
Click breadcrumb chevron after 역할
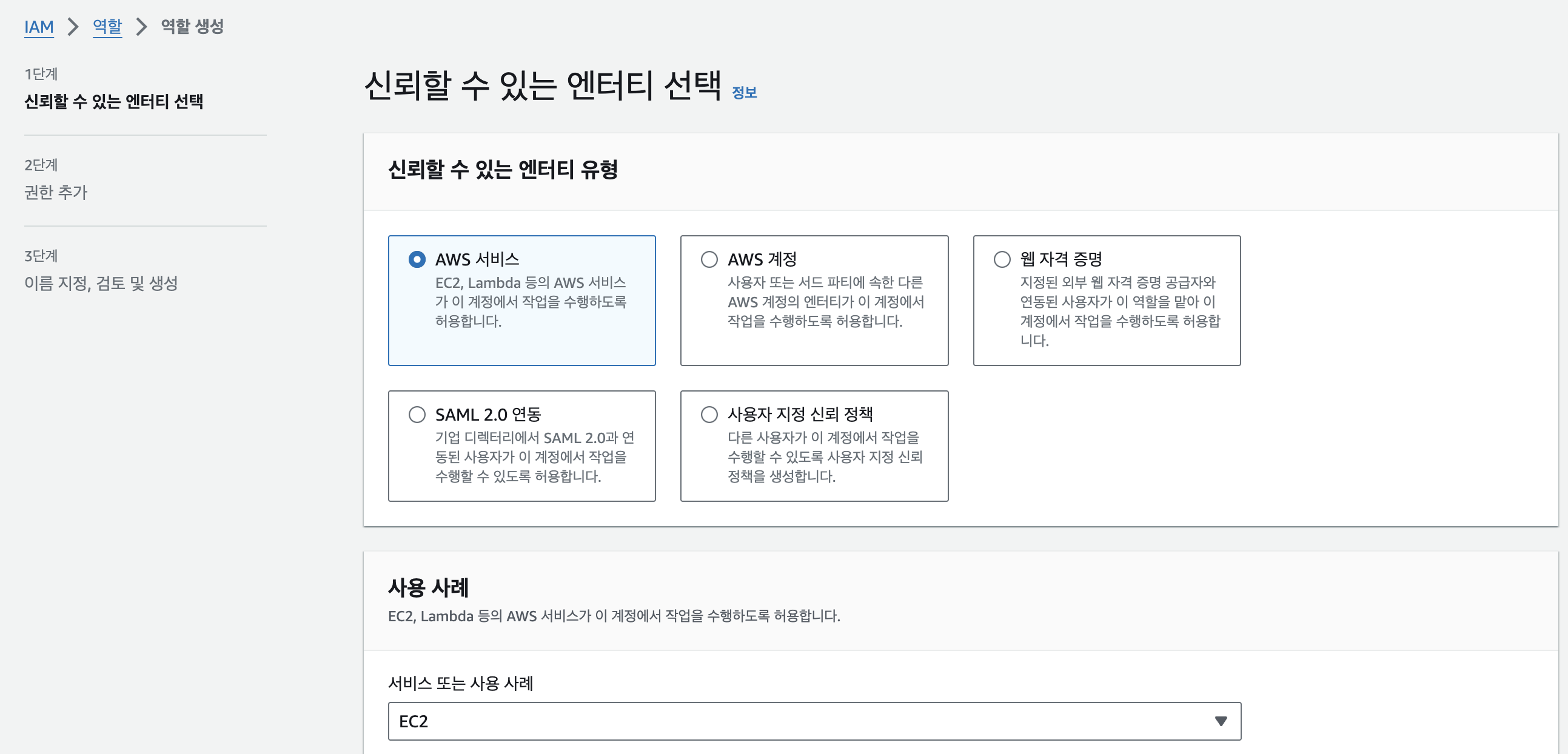point(141,27)
